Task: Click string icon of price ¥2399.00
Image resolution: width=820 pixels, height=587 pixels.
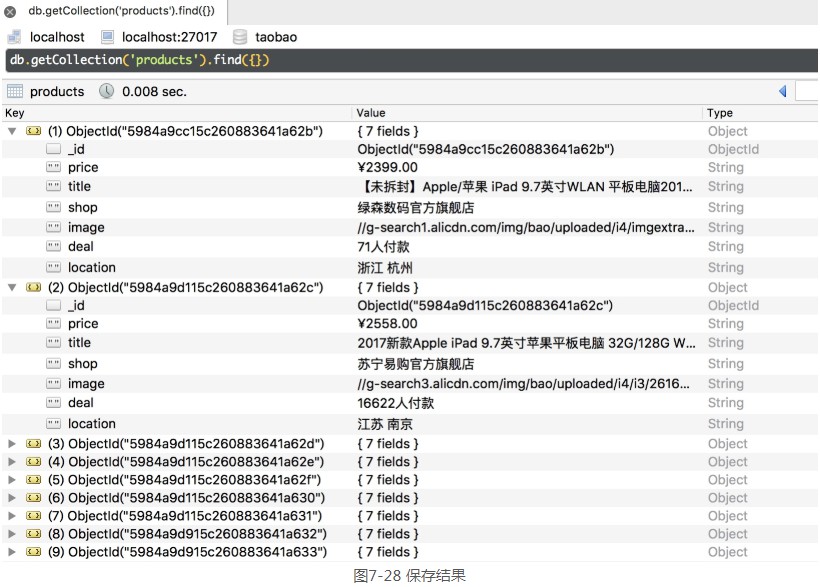Action: [x=53, y=167]
